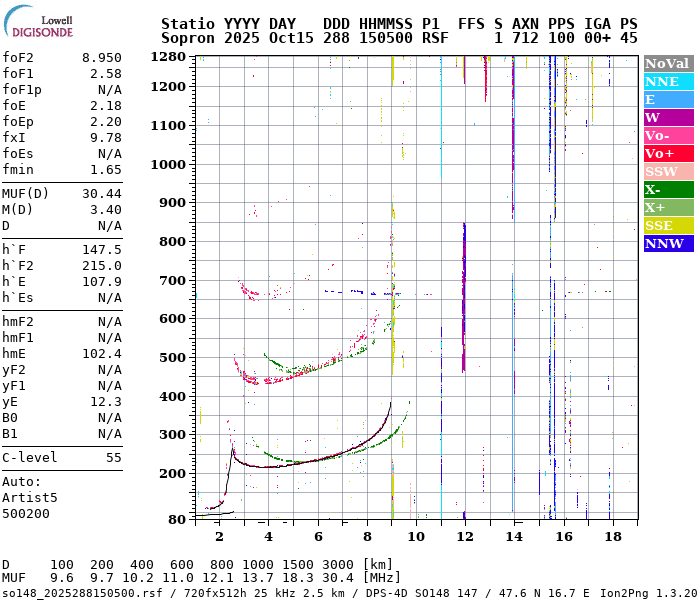Click the SSW legend entry
700x600 pixels.
[667, 171]
